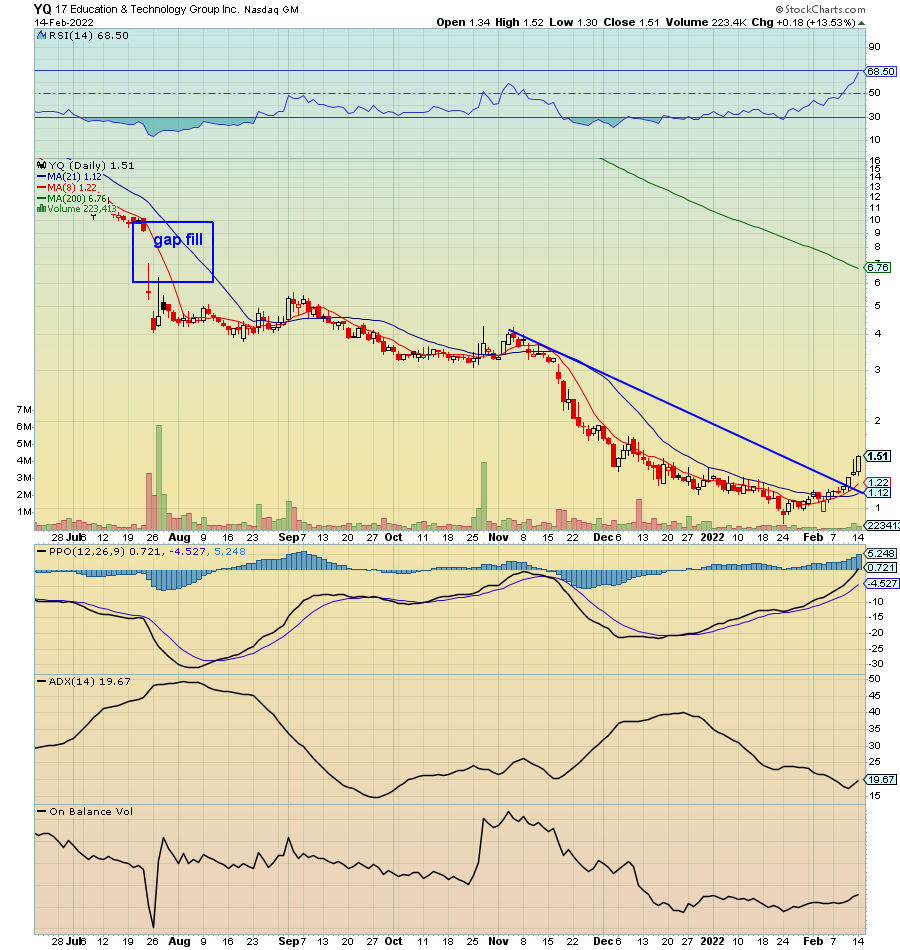Click the Volume 223,413 legend entry
Screen dimensions: 900x950
(82, 208)
